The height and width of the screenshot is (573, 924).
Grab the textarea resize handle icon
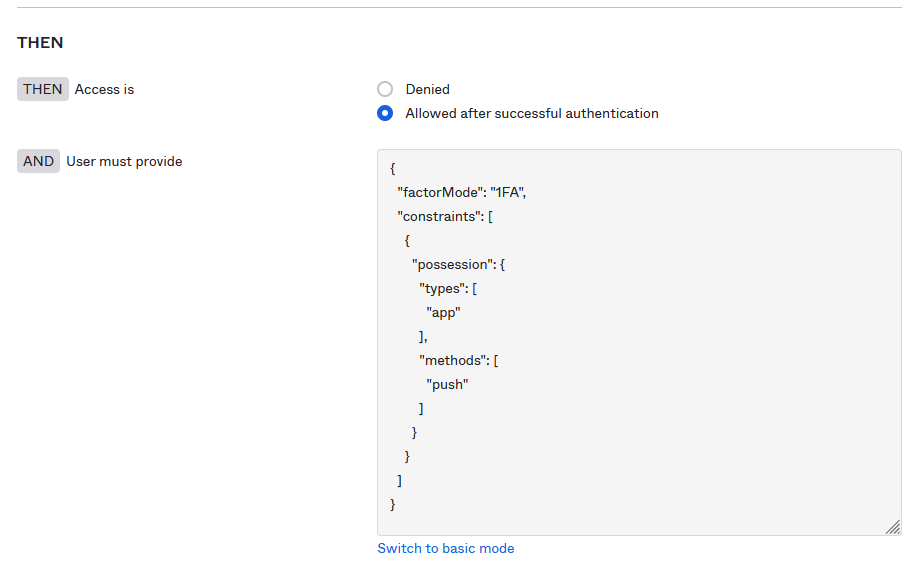point(892,527)
